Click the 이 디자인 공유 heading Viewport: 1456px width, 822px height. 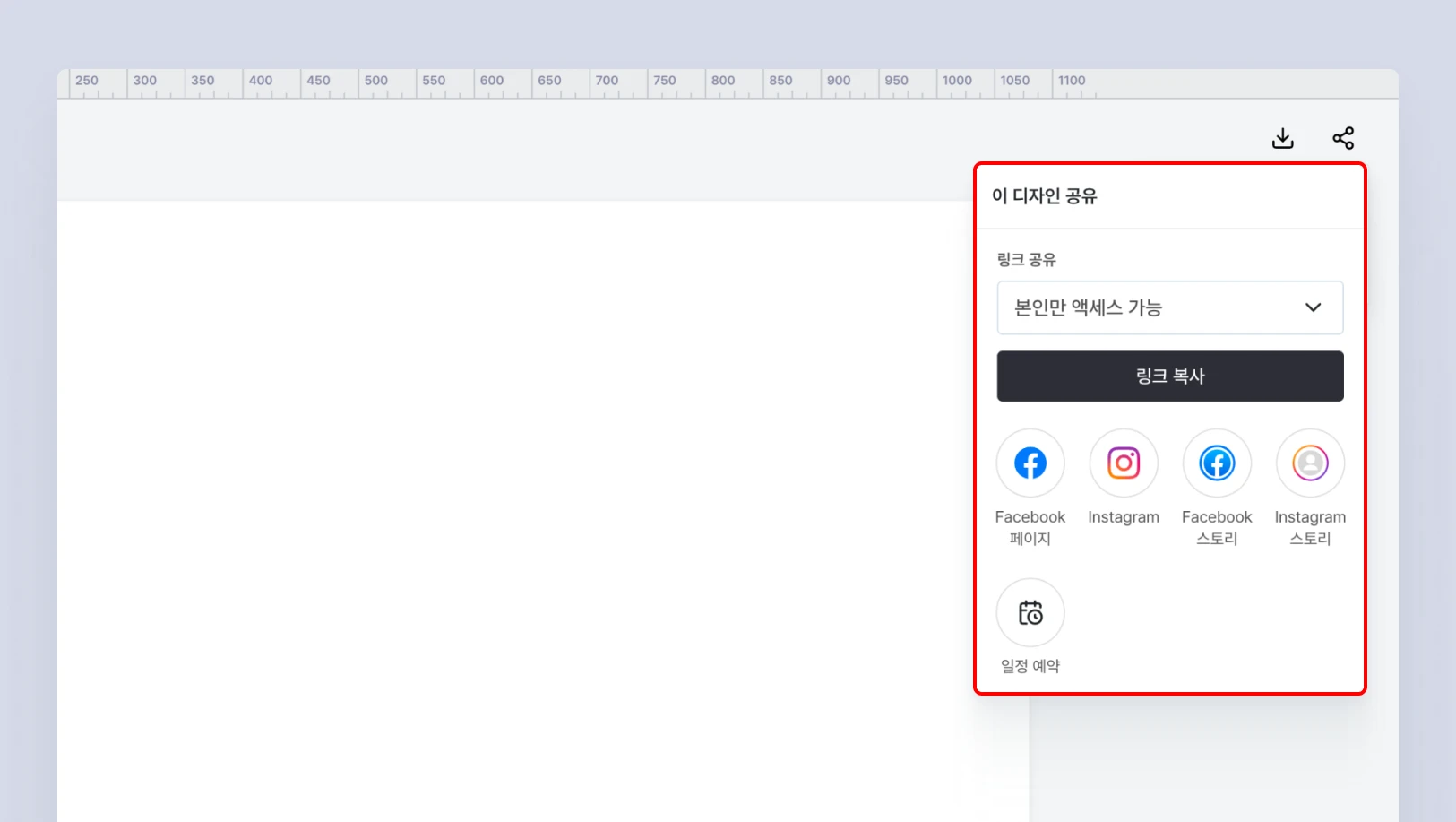click(x=1044, y=196)
